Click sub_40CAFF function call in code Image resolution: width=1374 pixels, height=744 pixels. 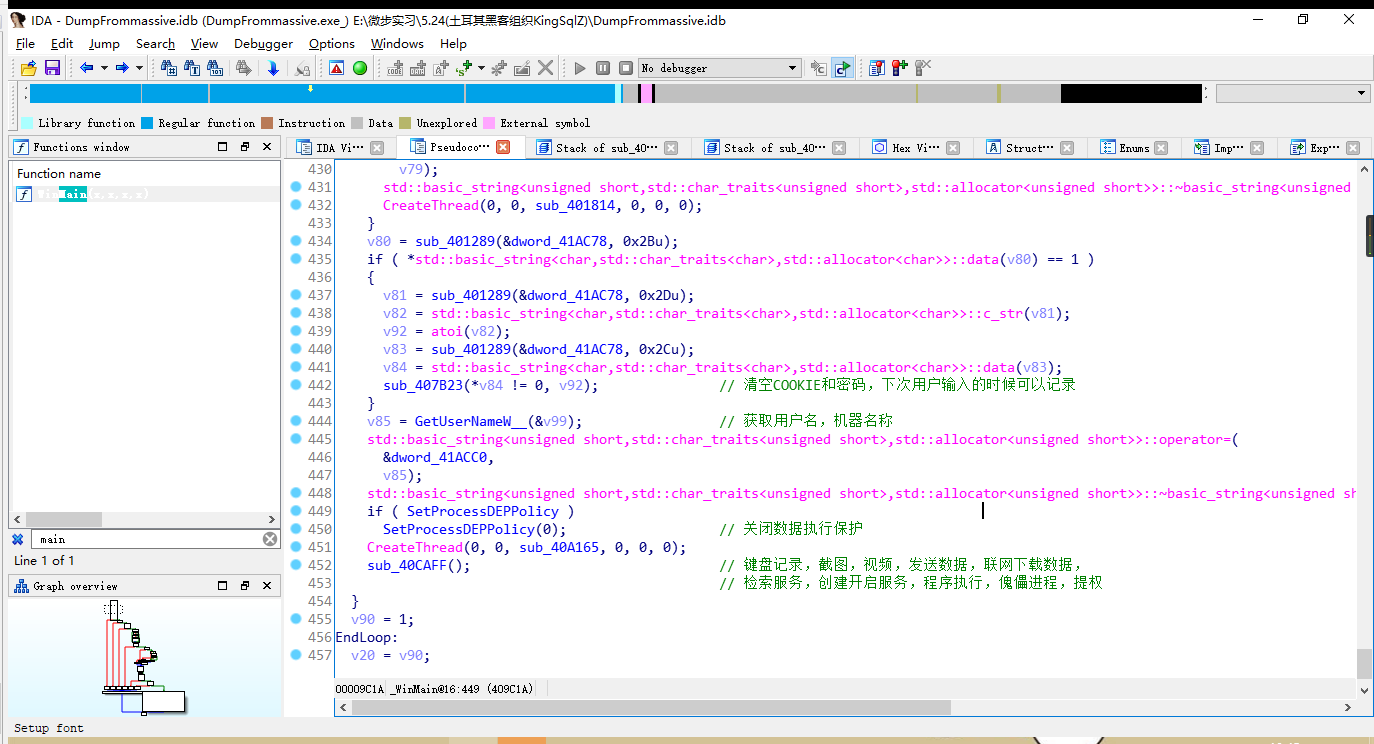pos(406,565)
